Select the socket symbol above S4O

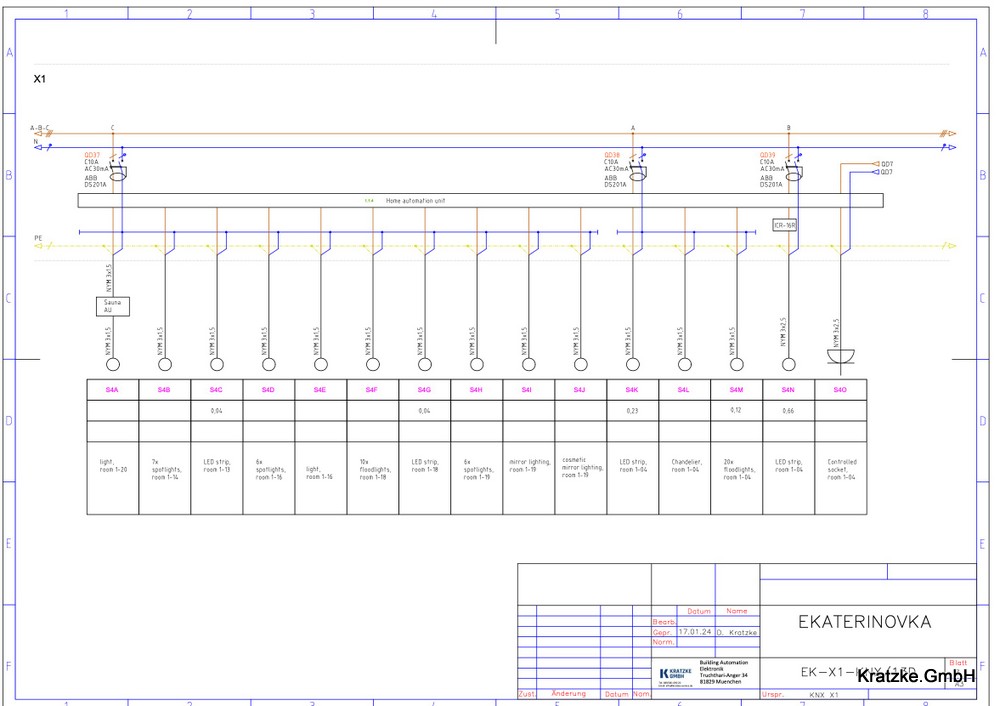(840, 359)
